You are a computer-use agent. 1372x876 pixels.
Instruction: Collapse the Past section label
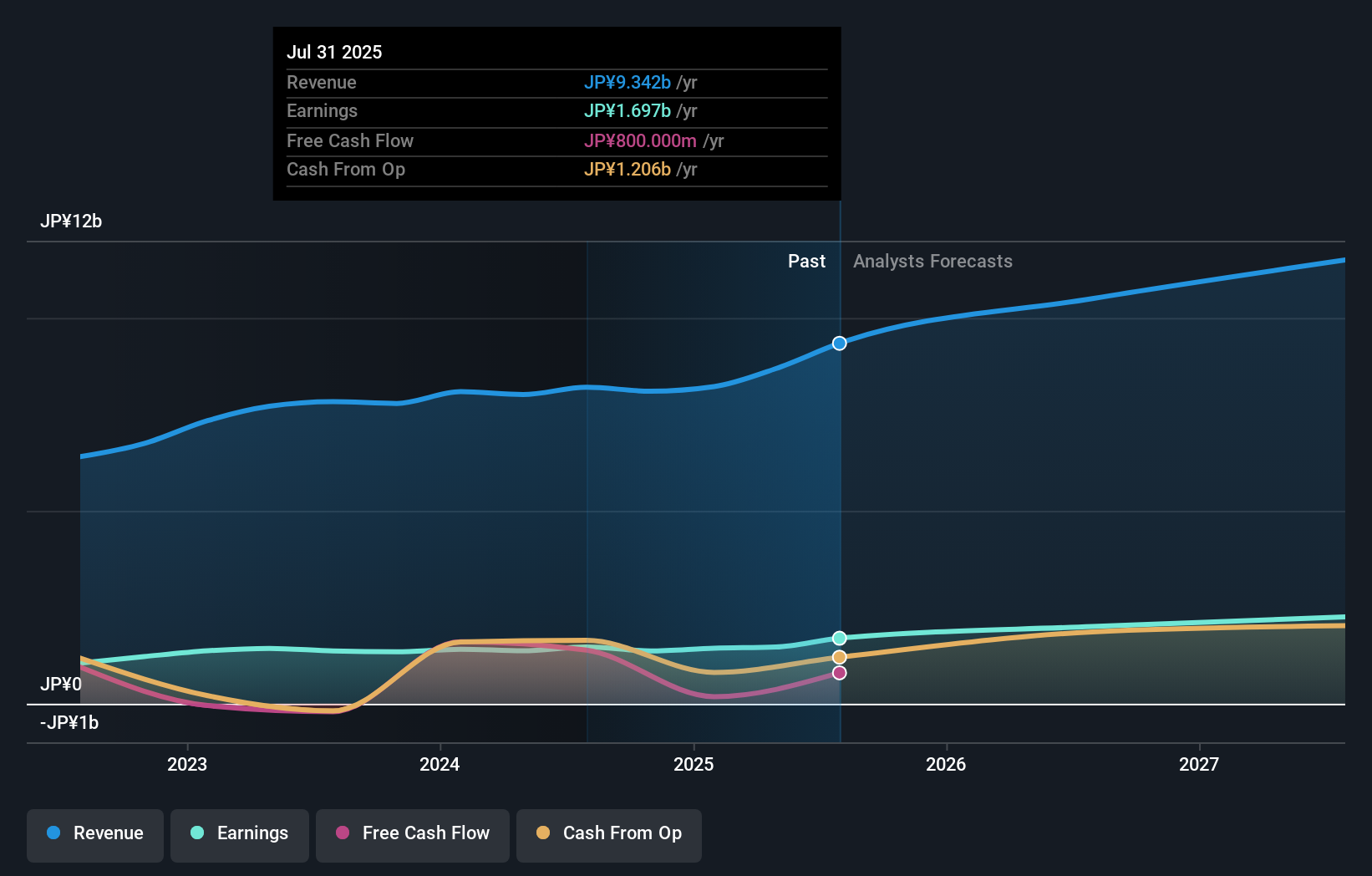[806, 262]
